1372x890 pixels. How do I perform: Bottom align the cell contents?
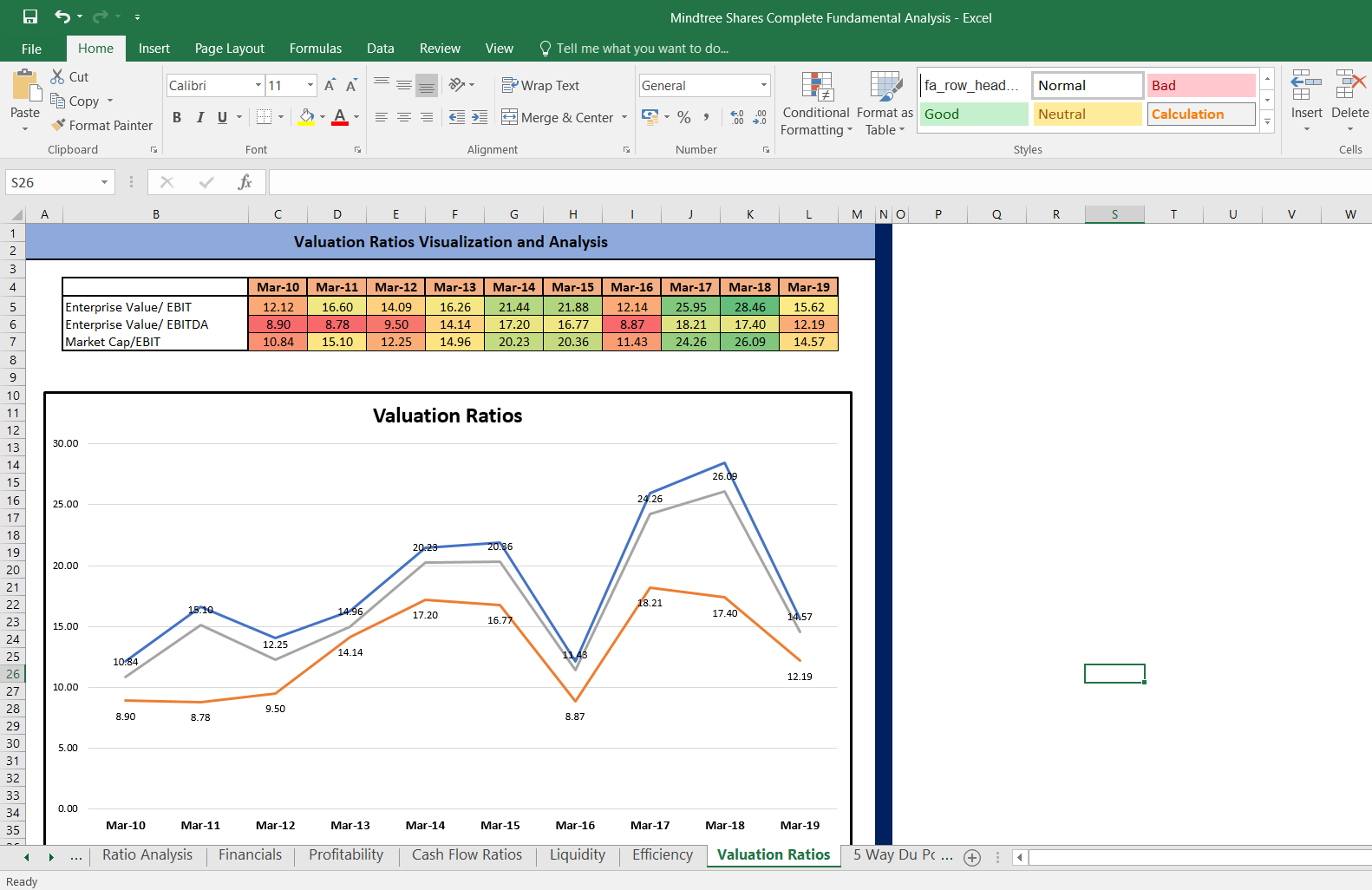coord(427,84)
